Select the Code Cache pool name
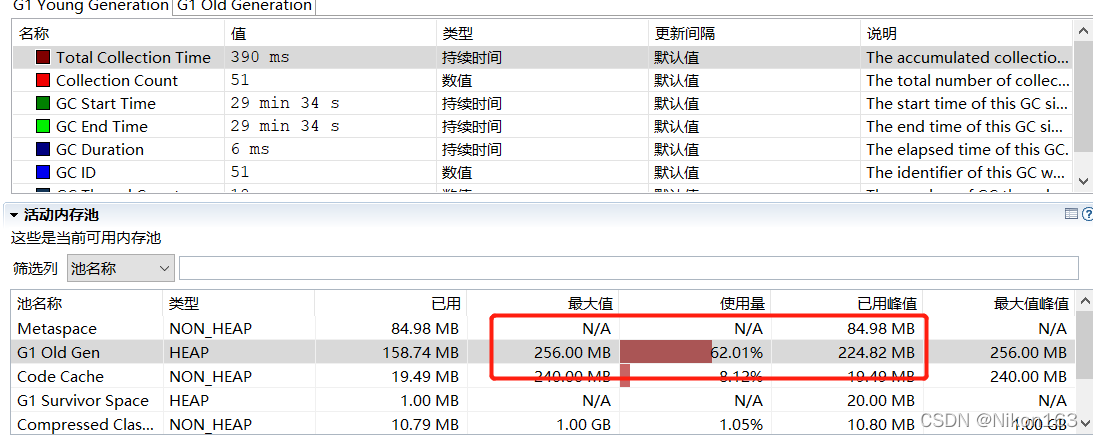Screen dimensions: 1093x437 pyautogui.click(x=60, y=377)
